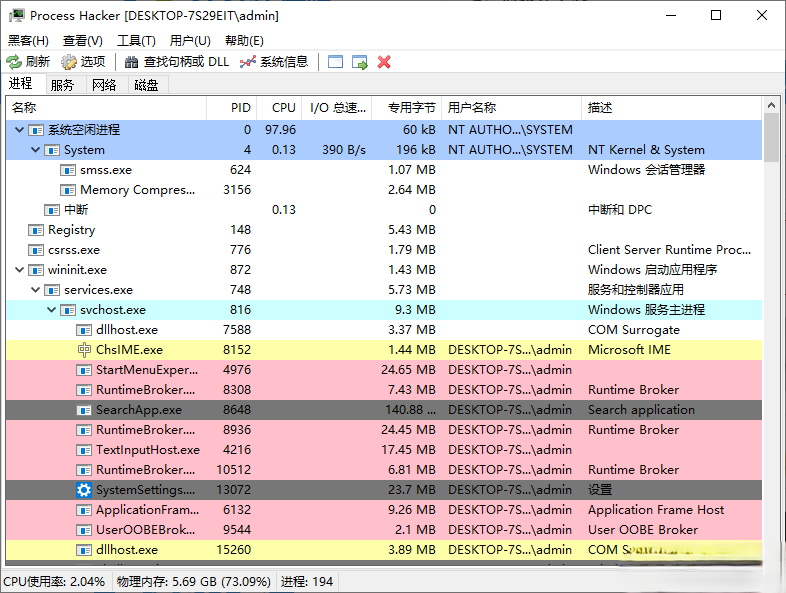The width and height of the screenshot is (786, 593).
Task: Open system information graph icon
Action: click(x=248, y=62)
